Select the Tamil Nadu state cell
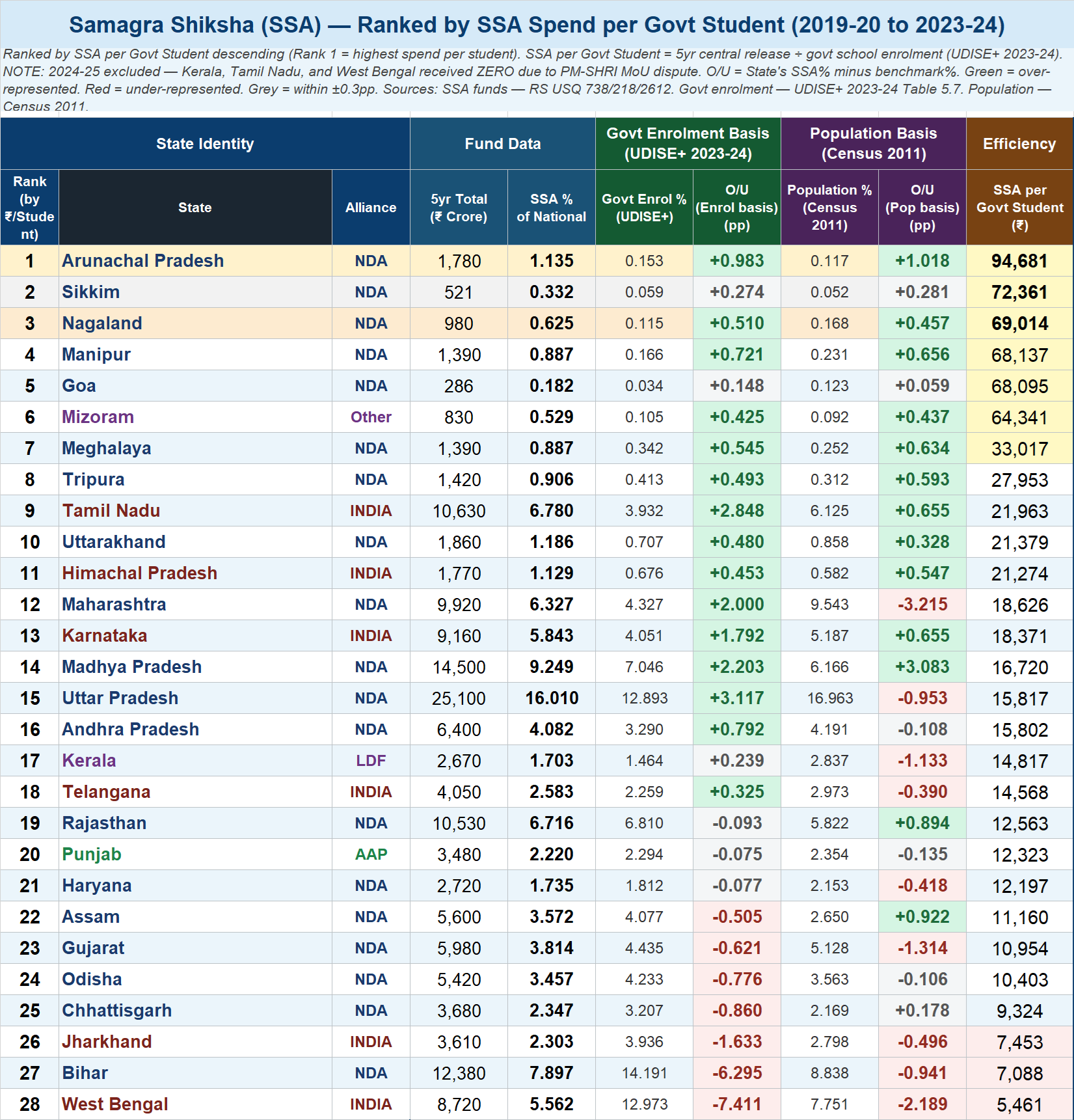1074x1120 pixels. coord(111,511)
